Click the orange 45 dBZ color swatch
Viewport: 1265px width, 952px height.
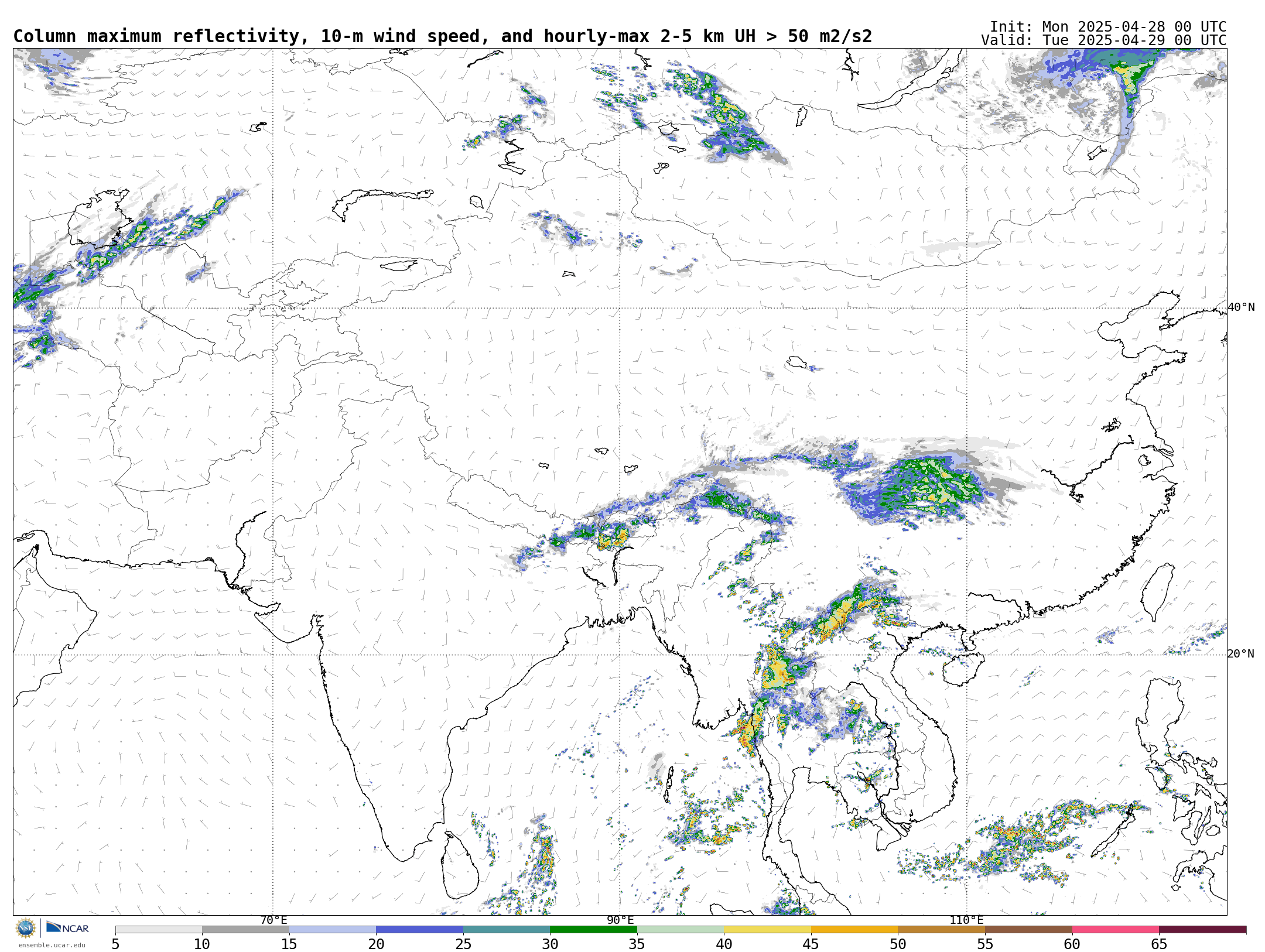click(854, 930)
